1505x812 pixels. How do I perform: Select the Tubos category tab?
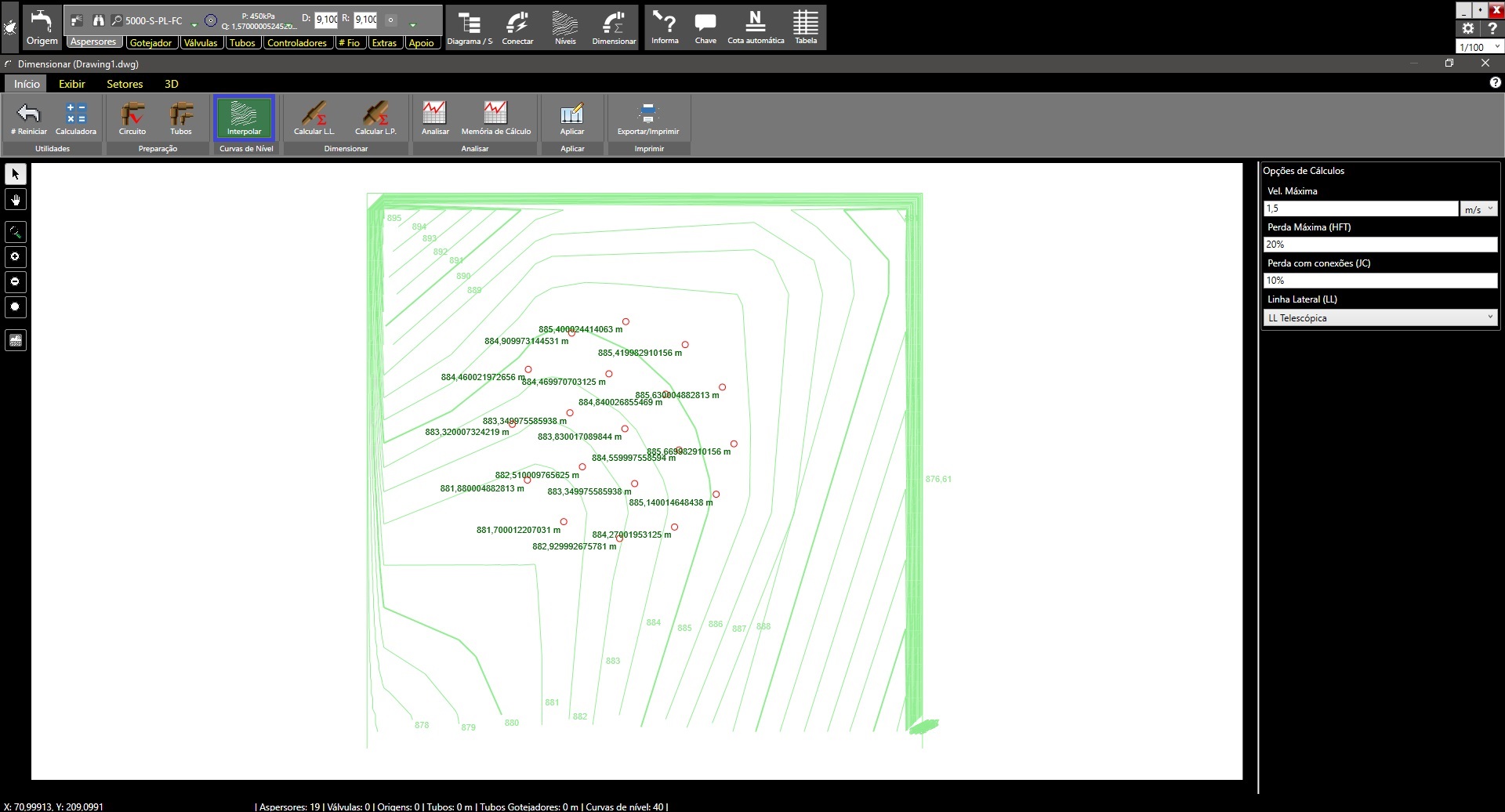242,42
